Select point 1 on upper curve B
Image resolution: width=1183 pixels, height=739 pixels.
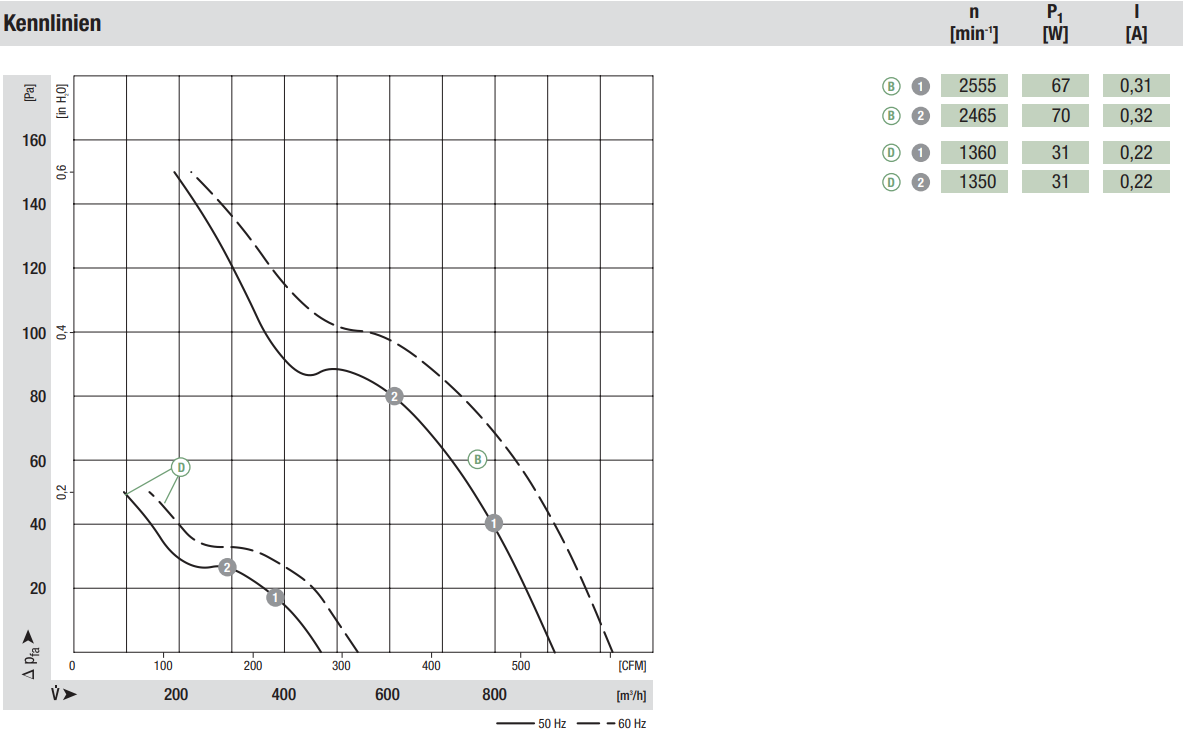(493, 523)
